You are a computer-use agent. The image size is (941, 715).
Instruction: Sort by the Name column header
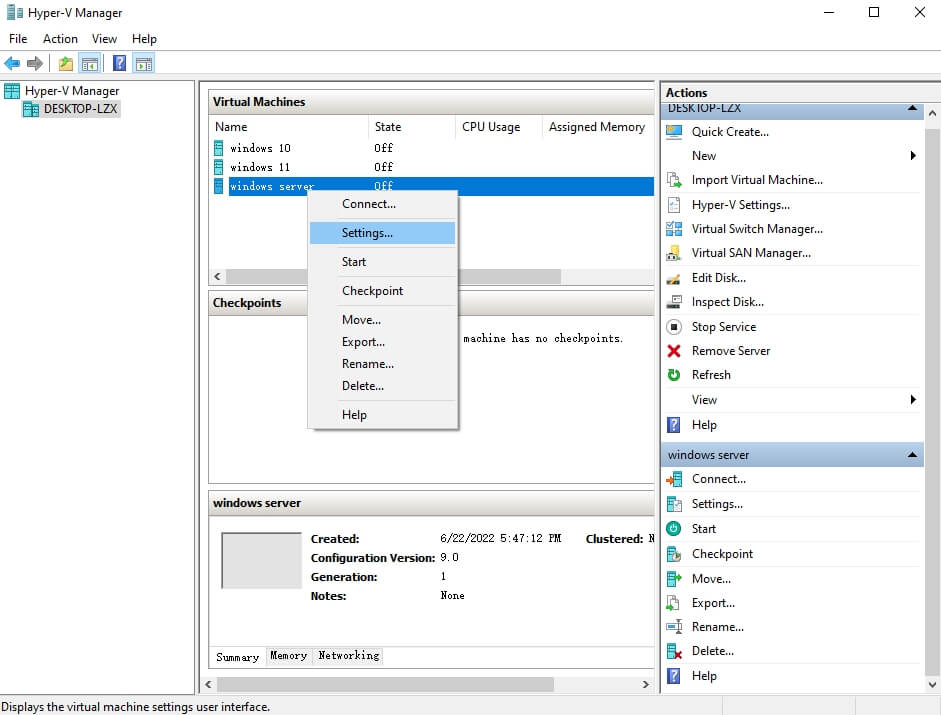(x=289, y=127)
